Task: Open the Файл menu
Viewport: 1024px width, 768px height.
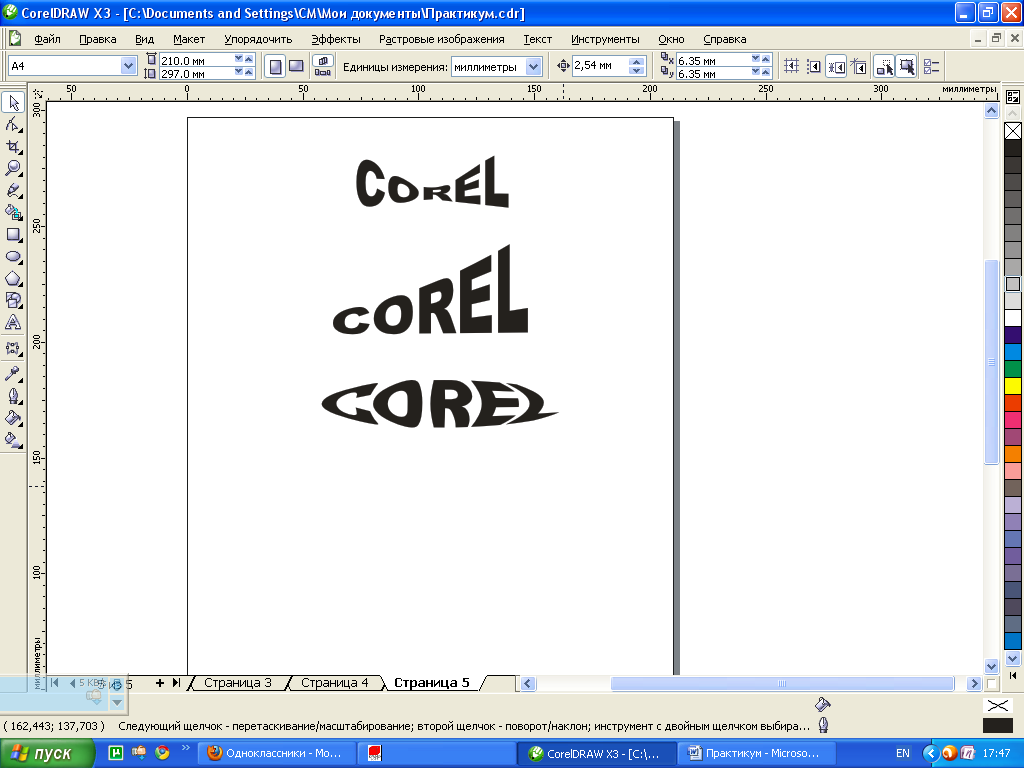Action: [47, 39]
